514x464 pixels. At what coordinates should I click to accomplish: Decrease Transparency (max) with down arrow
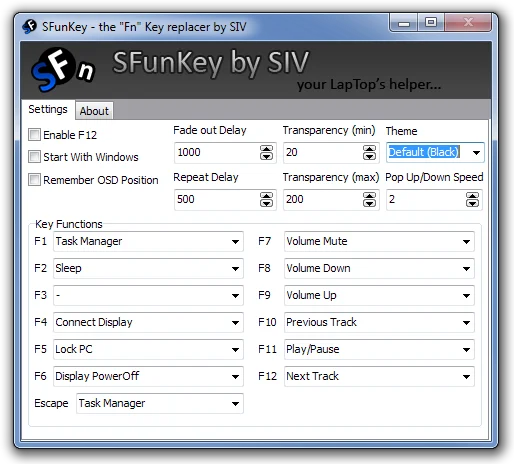click(x=369, y=203)
